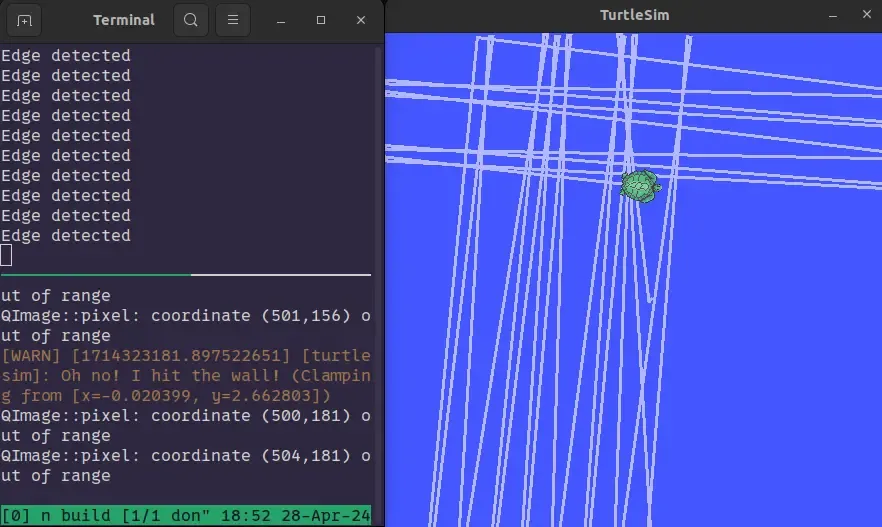Screen dimensions: 882x527
Task: Click the terminal cursor block in upper pane
Action: point(6,255)
